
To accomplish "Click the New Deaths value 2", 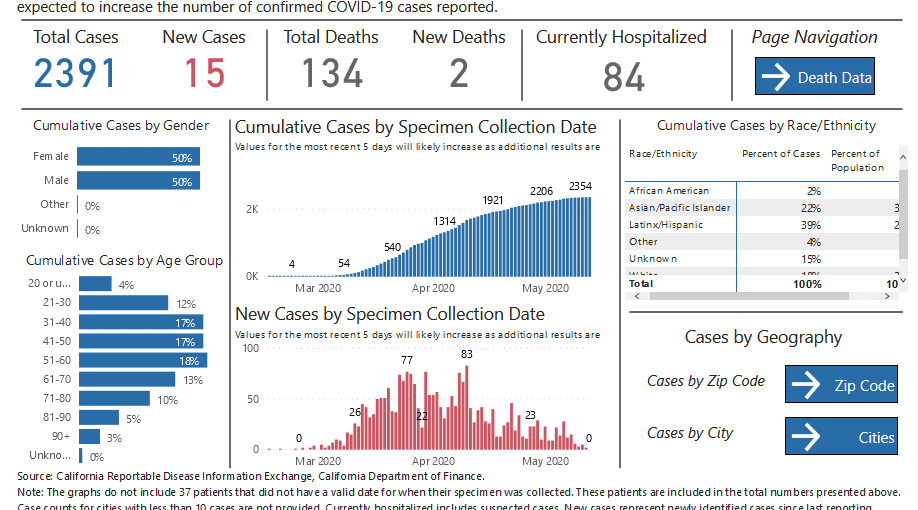I will pyautogui.click(x=459, y=74).
